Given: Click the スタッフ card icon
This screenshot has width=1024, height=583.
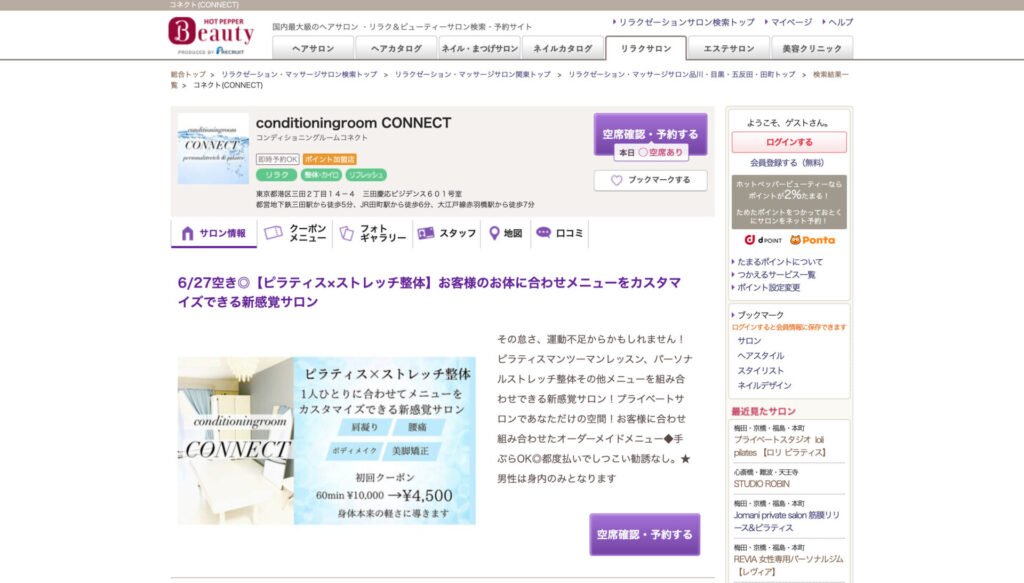Looking at the screenshot, I should (426, 233).
